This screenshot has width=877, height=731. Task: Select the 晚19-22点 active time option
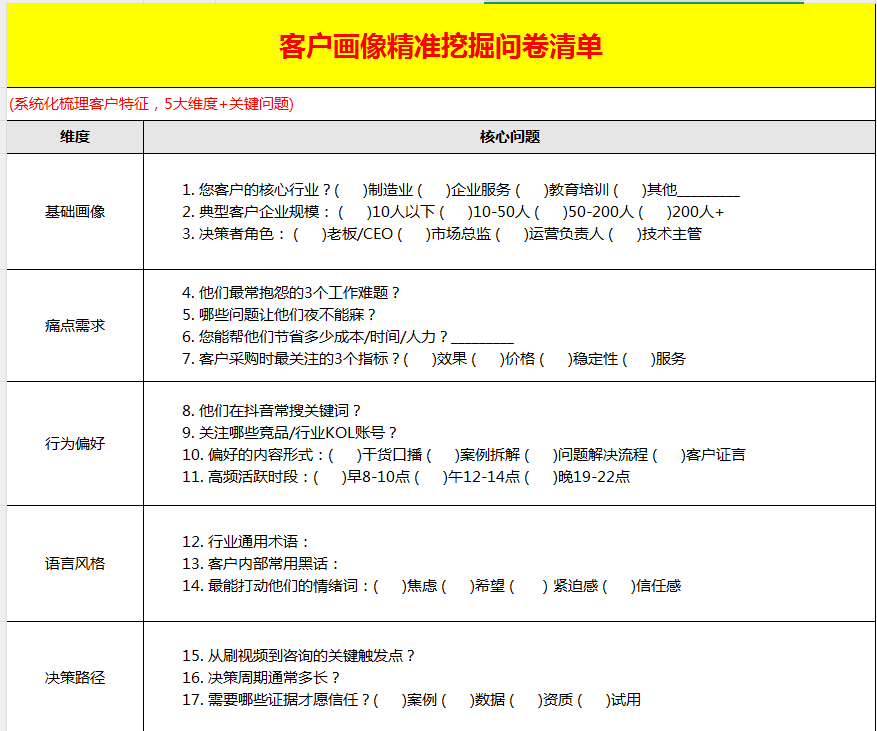541,477
